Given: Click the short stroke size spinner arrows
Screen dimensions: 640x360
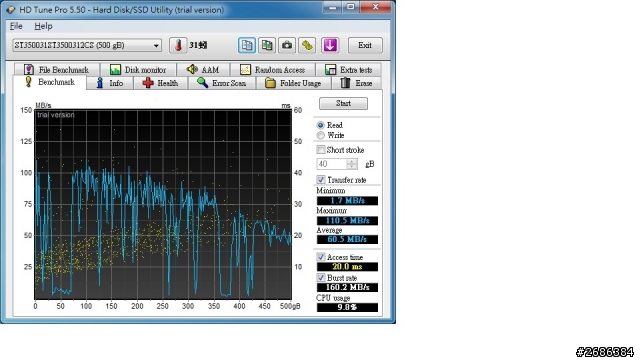Looking at the screenshot, I should pos(352,164).
